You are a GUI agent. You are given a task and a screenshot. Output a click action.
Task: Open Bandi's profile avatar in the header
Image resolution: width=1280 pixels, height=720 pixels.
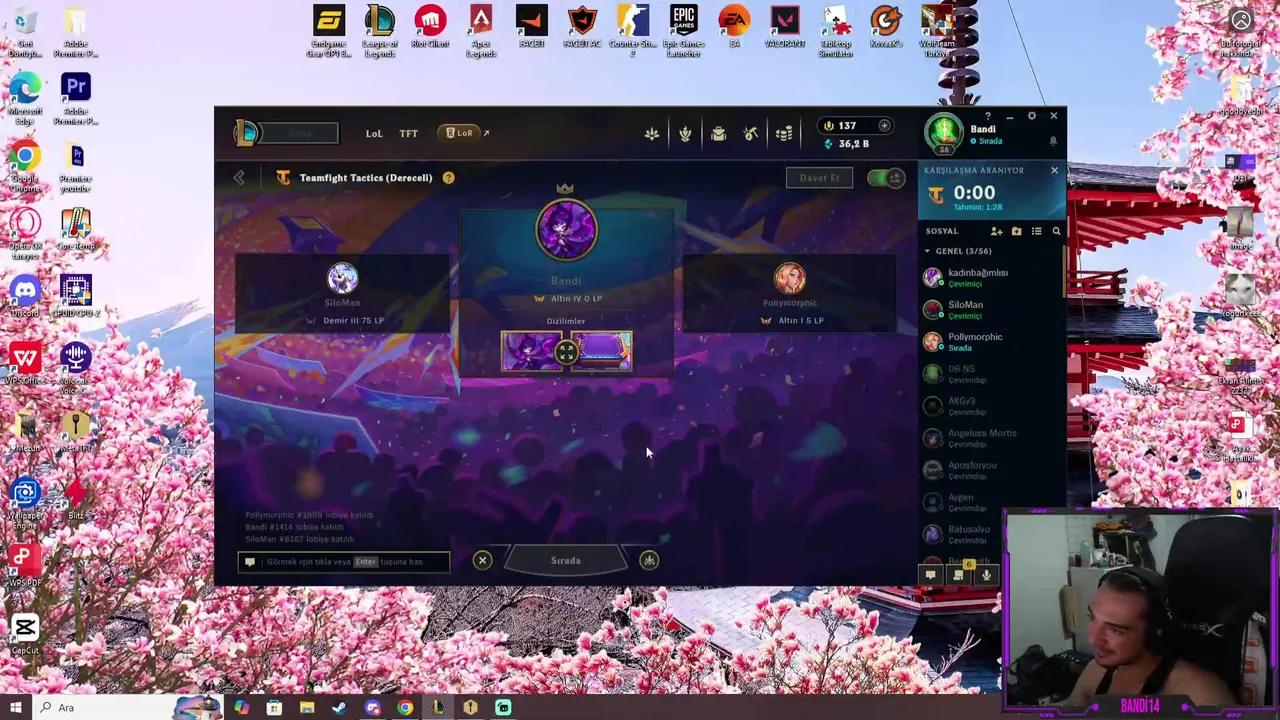click(944, 132)
